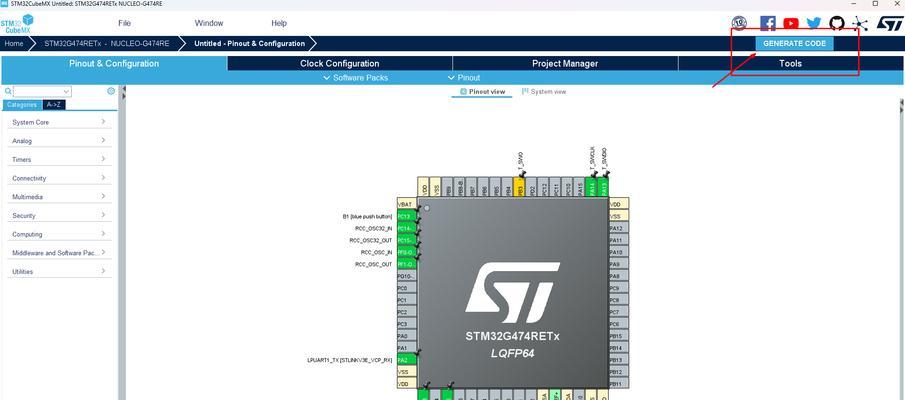Expand the Timers category
Image resolution: width=905 pixels, height=400 pixels.
tap(59, 159)
